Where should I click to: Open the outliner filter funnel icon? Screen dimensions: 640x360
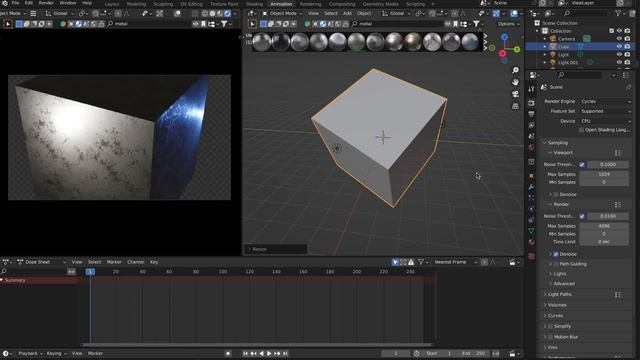[x=618, y=13]
